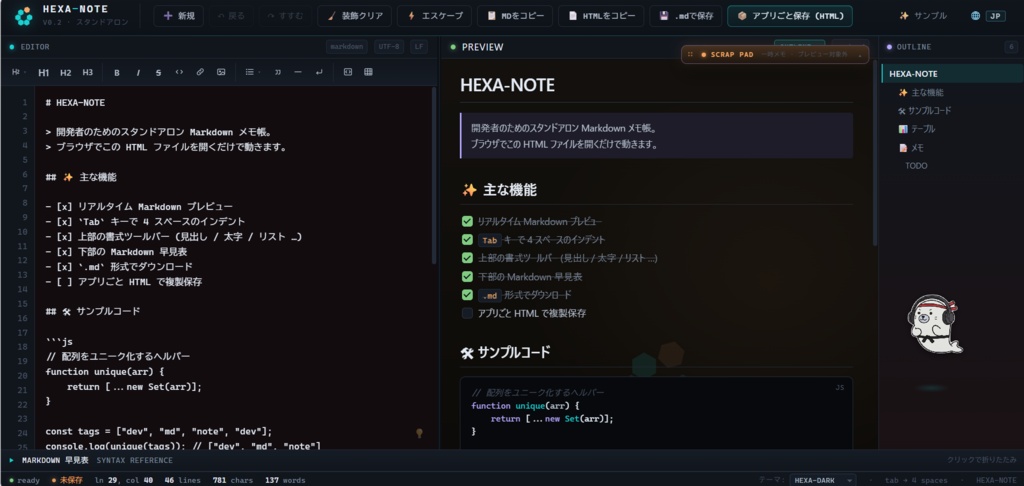This screenshot has width=1024, height=486.
Task: Click the MDをコピー button
Action: pyautogui.click(x=515, y=16)
